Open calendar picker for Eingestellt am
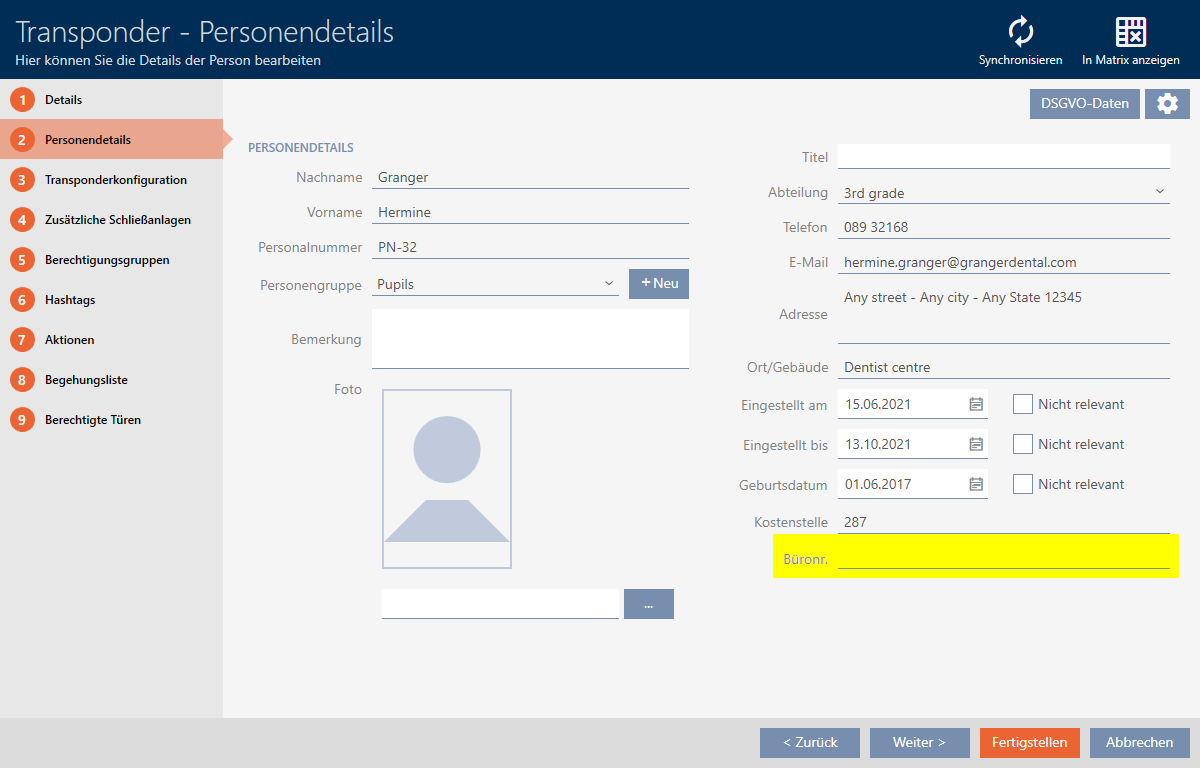The image size is (1200, 768). pos(976,404)
